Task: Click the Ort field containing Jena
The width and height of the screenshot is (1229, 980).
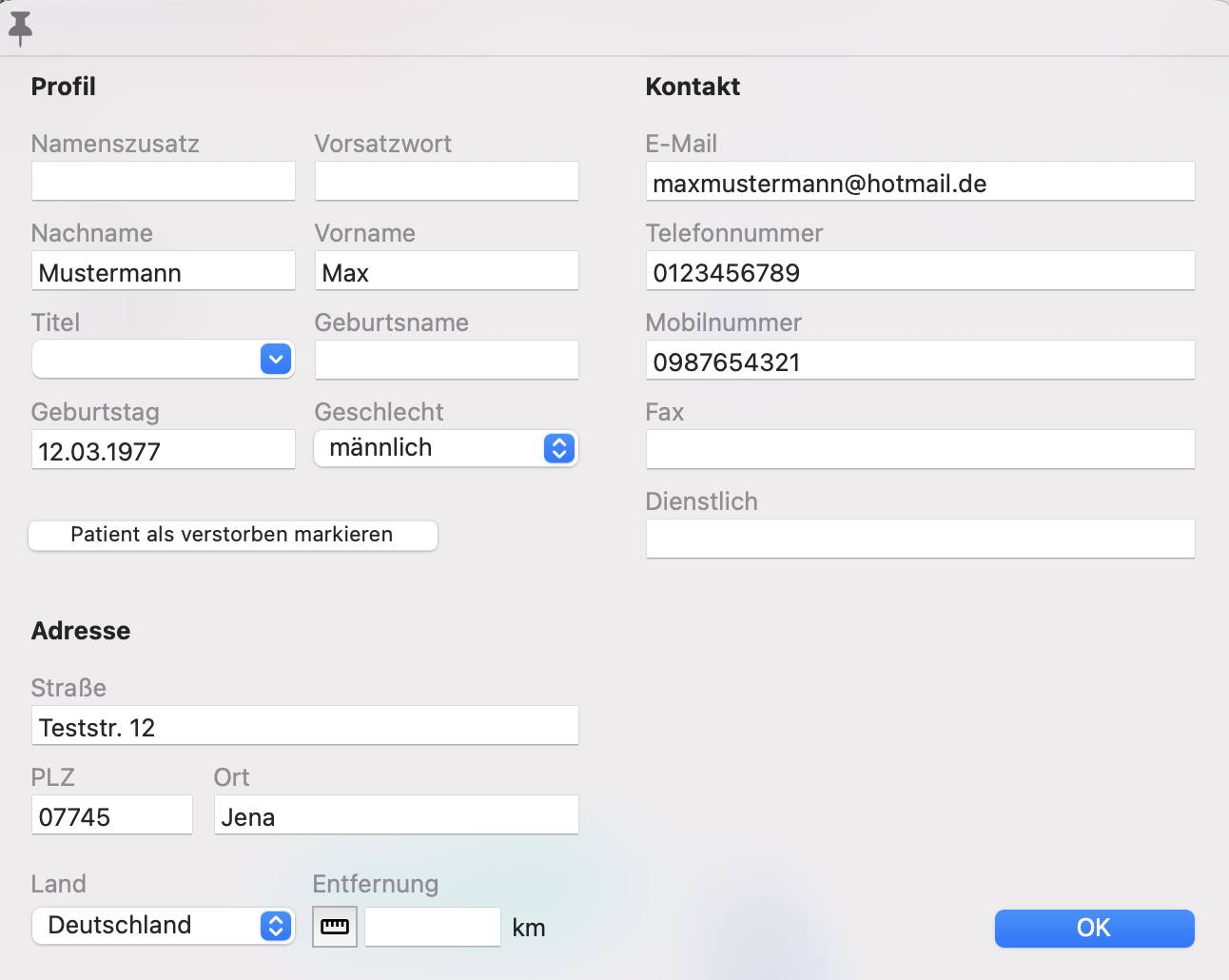Action: (x=397, y=814)
